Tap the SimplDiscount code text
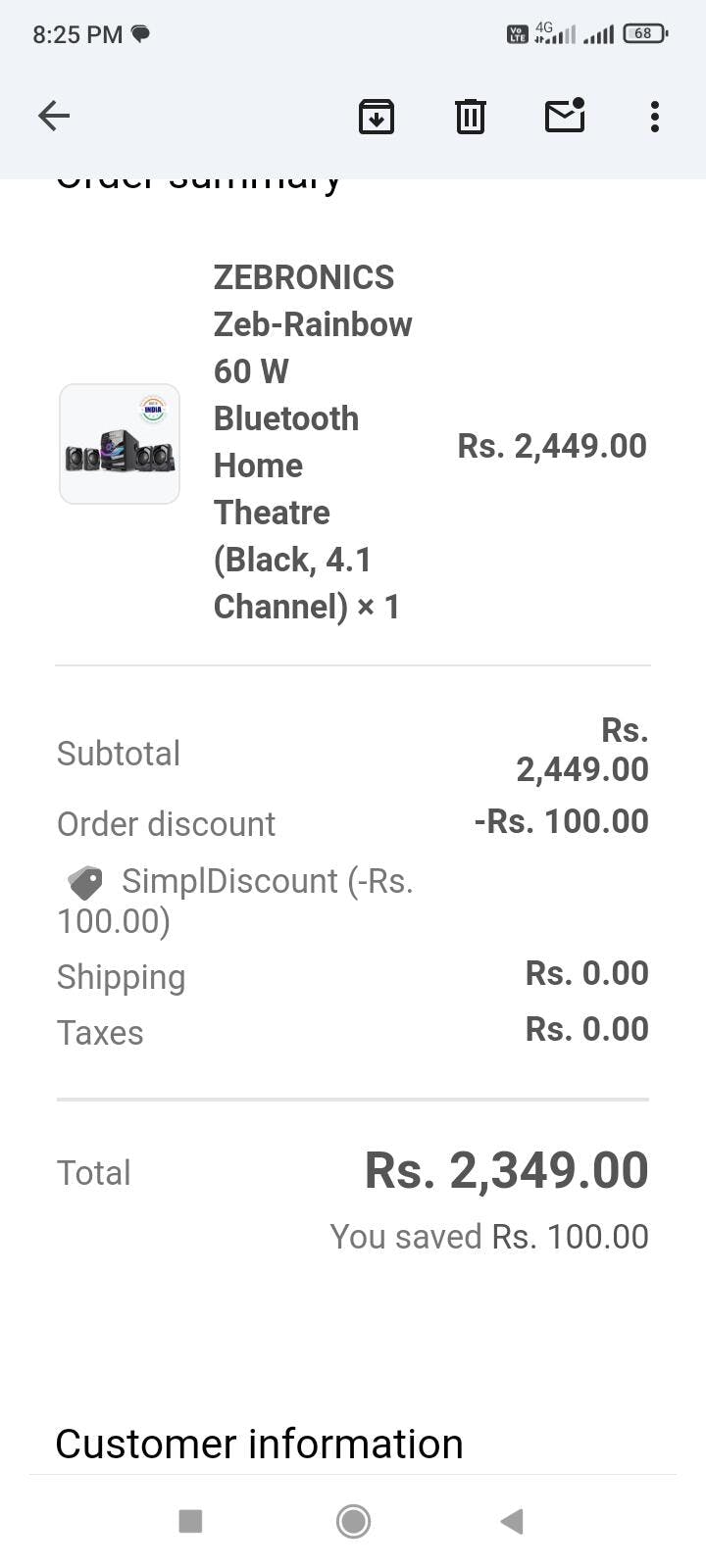The height and width of the screenshot is (1568, 706). coord(229,882)
